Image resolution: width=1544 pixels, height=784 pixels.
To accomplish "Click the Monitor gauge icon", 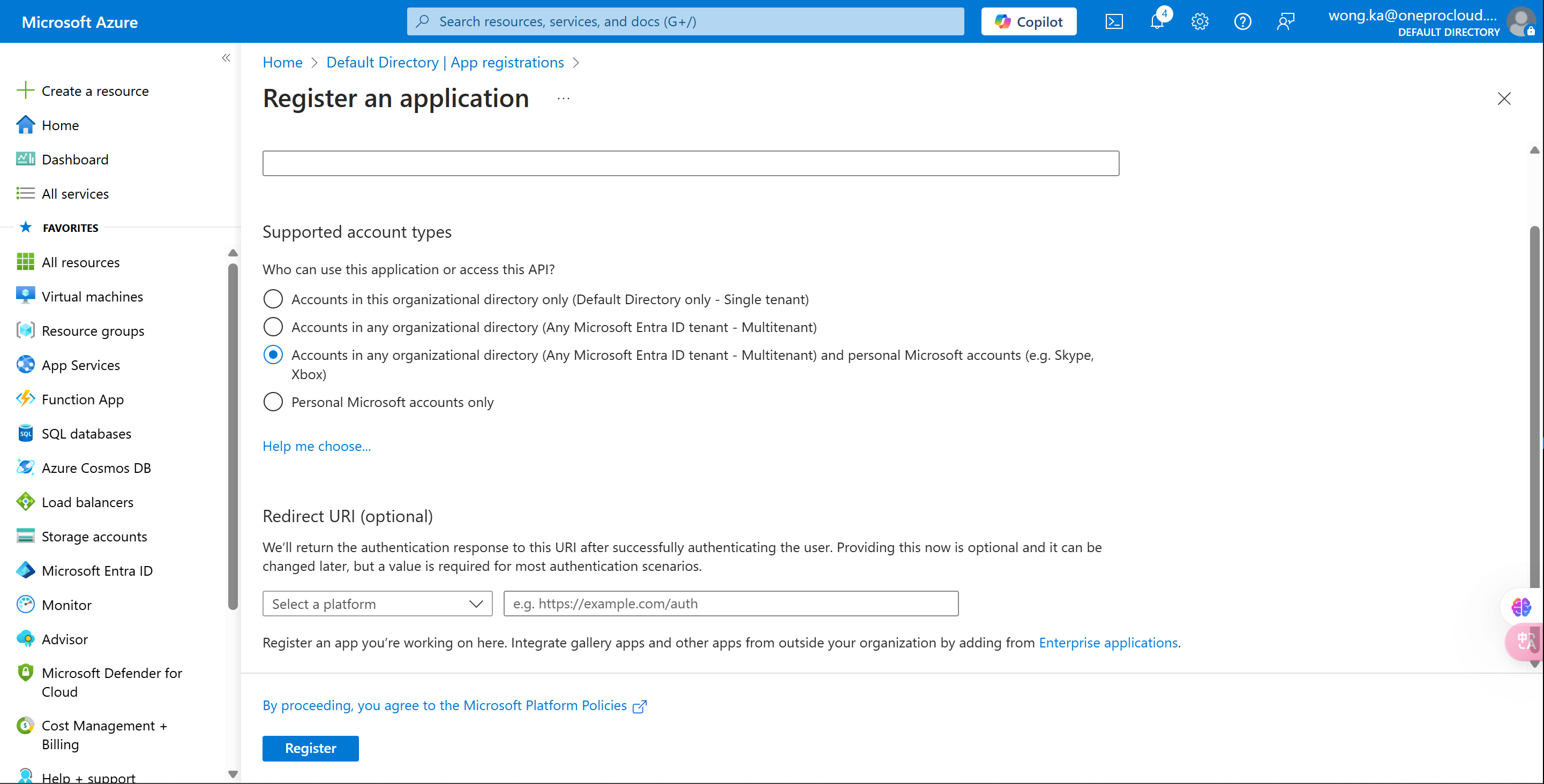I will pos(25,604).
